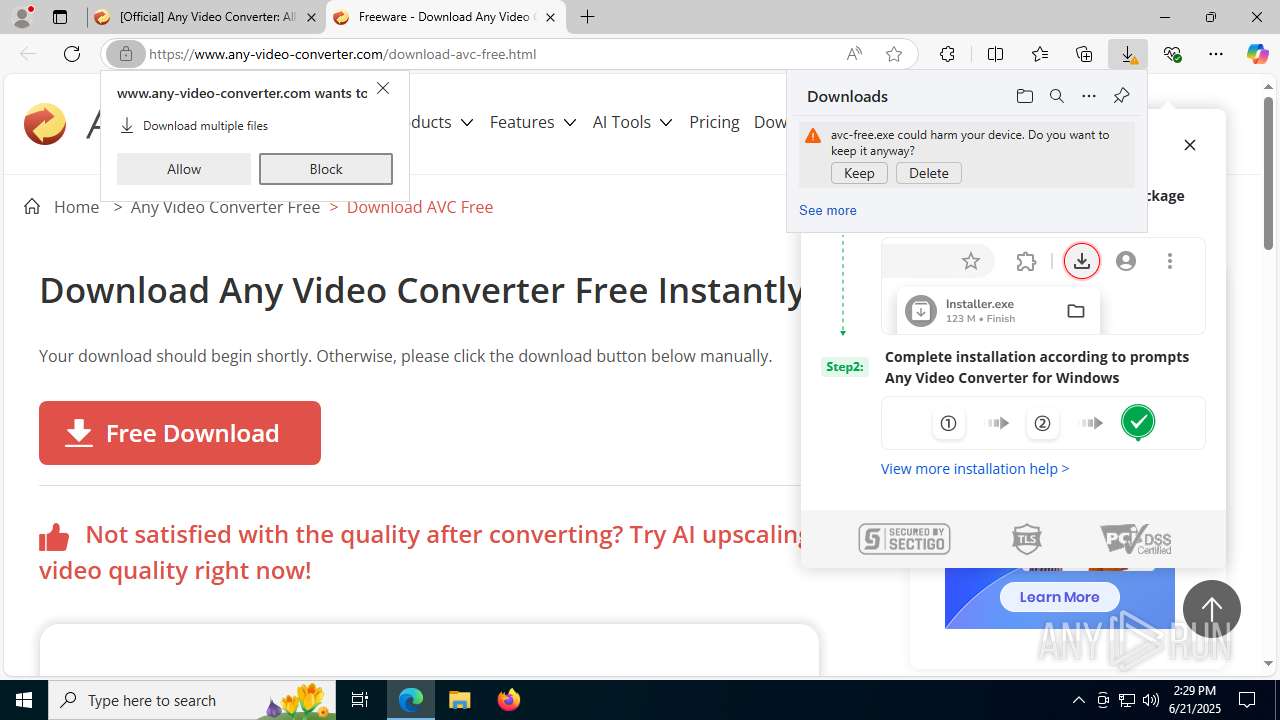Screen dimensions: 1280x720
Task: Open the network tray icon
Action: pos(1127,700)
